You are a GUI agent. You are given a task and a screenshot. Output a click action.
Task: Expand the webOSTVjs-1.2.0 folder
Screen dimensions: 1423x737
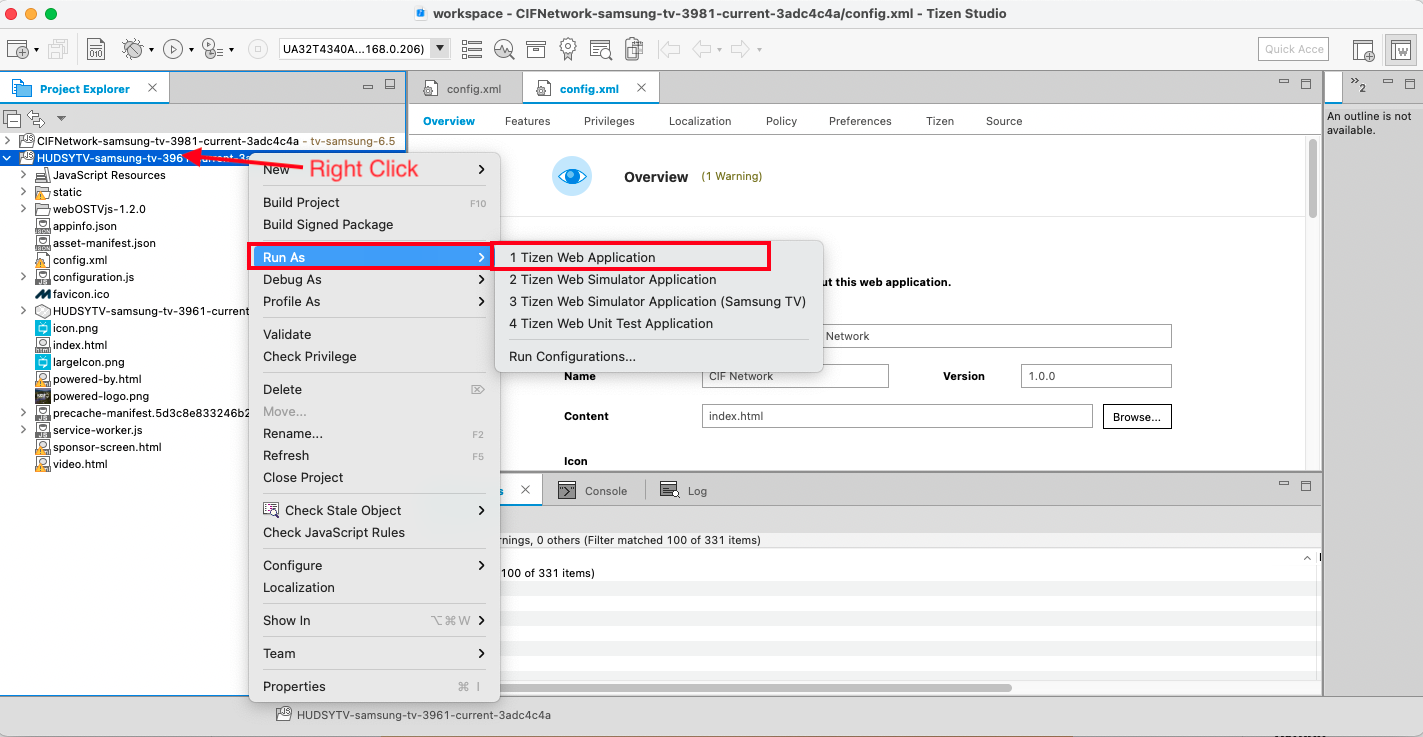coord(24,209)
